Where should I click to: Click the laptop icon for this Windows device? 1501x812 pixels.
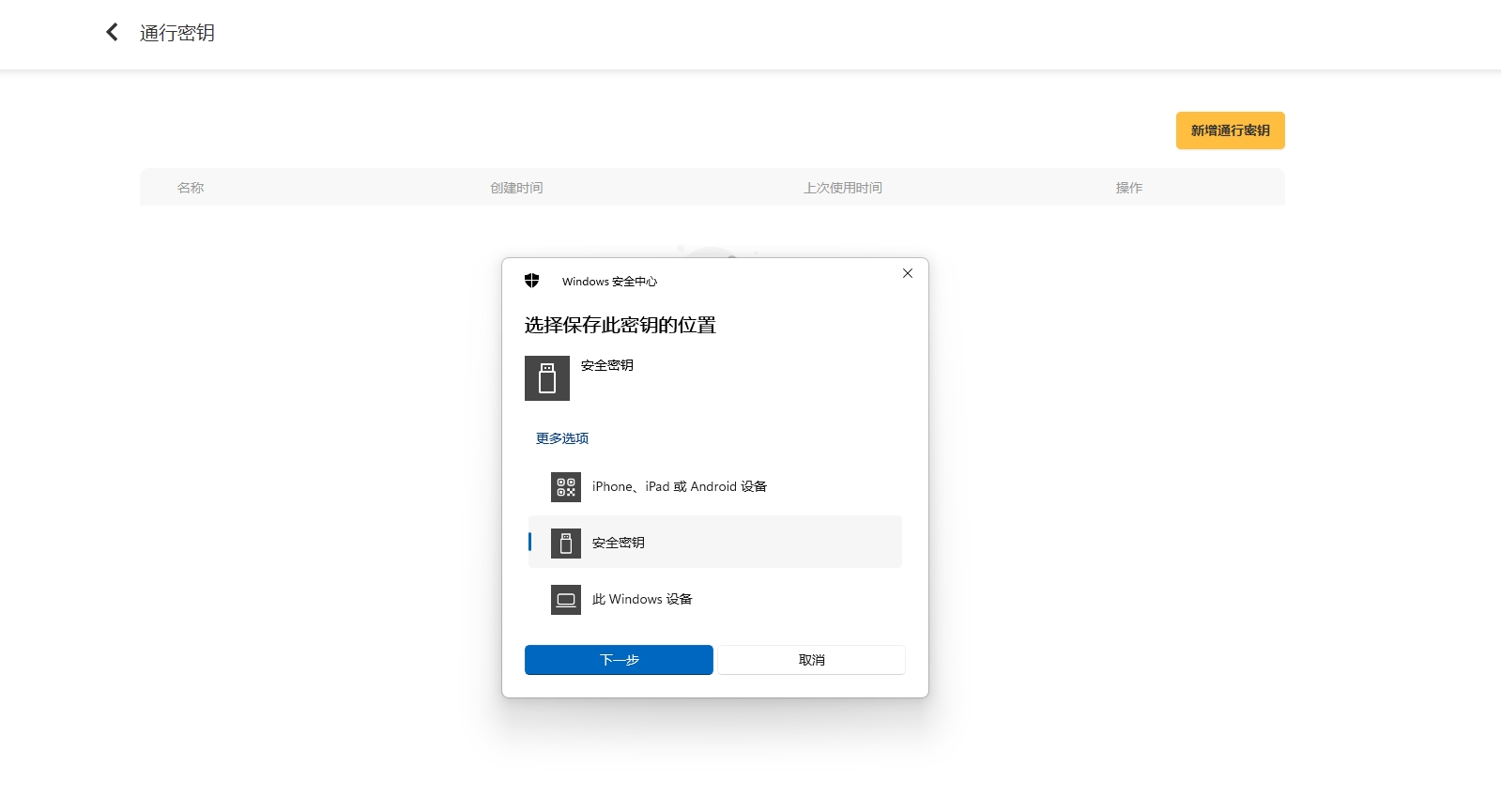(x=566, y=599)
